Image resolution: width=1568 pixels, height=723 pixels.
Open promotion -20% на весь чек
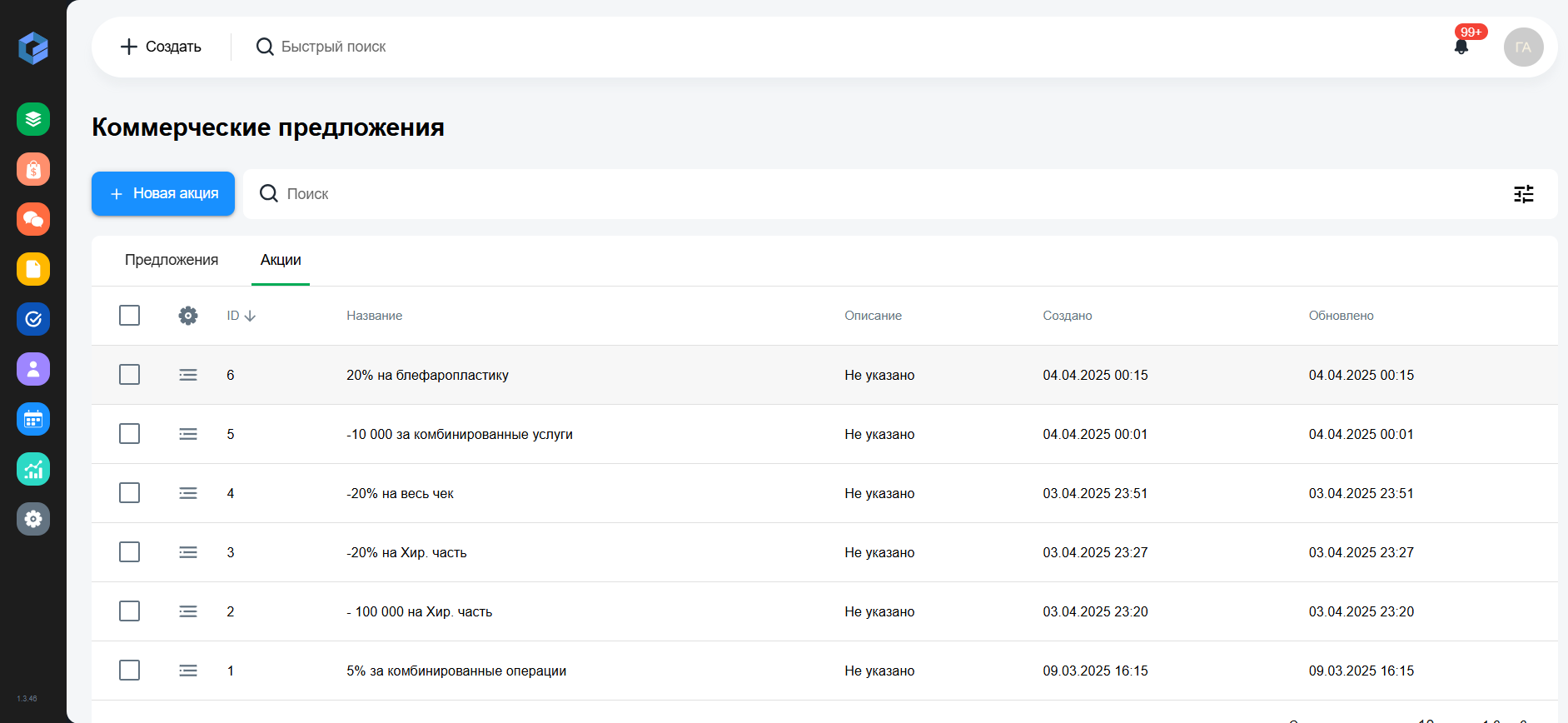click(400, 493)
